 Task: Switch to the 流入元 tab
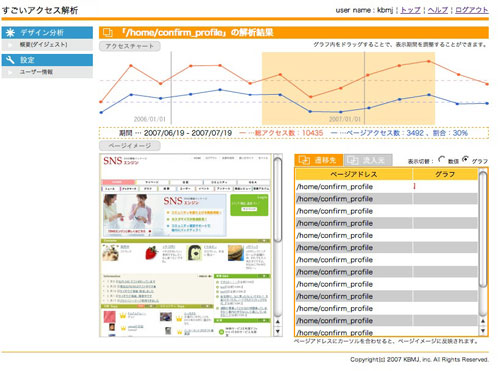368,160
